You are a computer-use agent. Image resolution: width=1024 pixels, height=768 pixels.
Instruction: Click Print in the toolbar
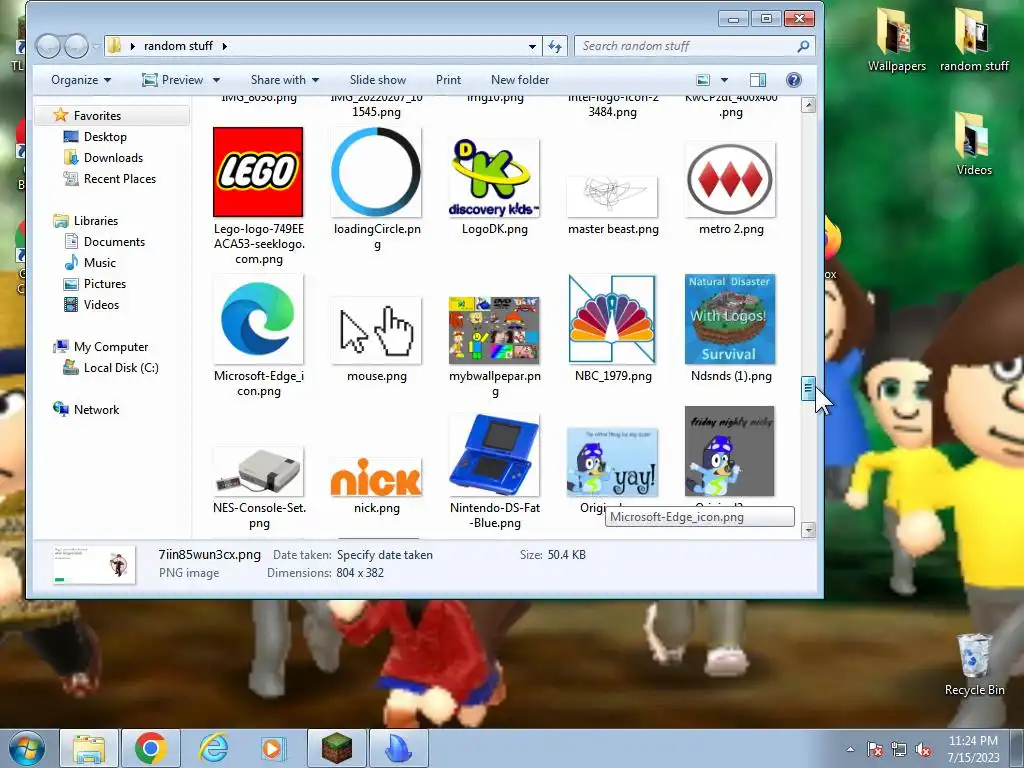point(448,80)
